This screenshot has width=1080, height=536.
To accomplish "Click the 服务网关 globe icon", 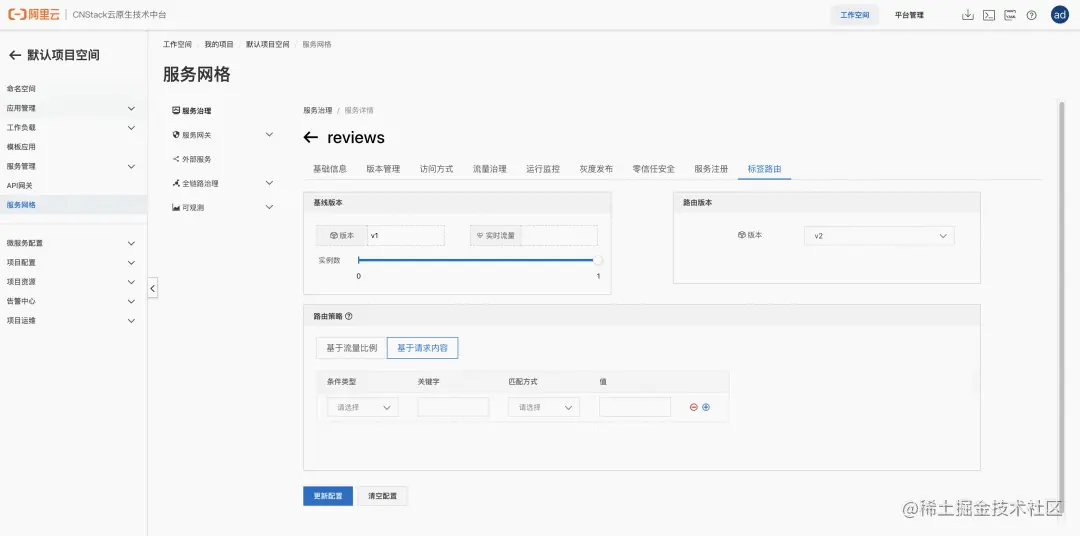I will [x=176, y=134].
